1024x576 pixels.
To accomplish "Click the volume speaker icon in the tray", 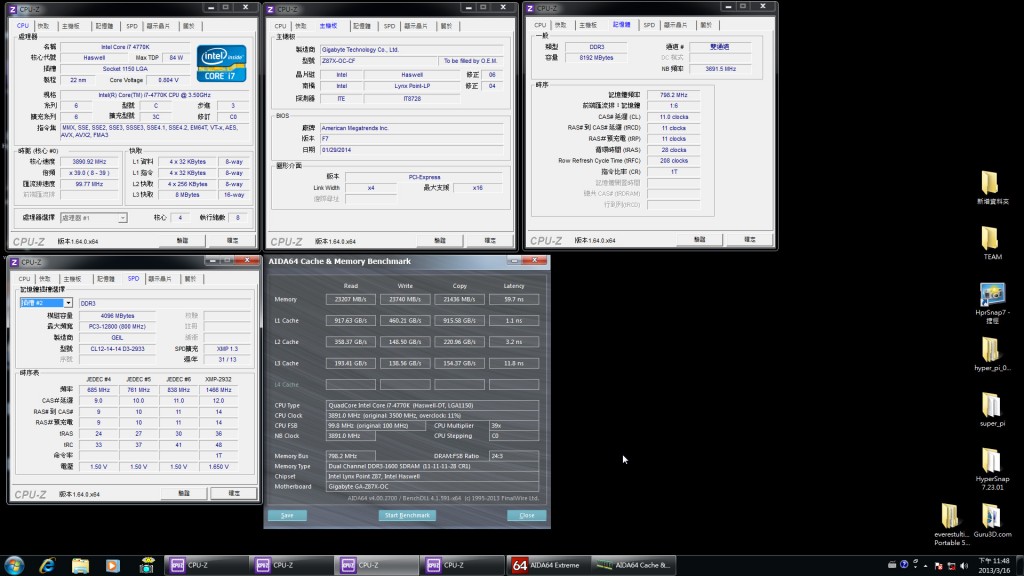I will [x=964, y=566].
